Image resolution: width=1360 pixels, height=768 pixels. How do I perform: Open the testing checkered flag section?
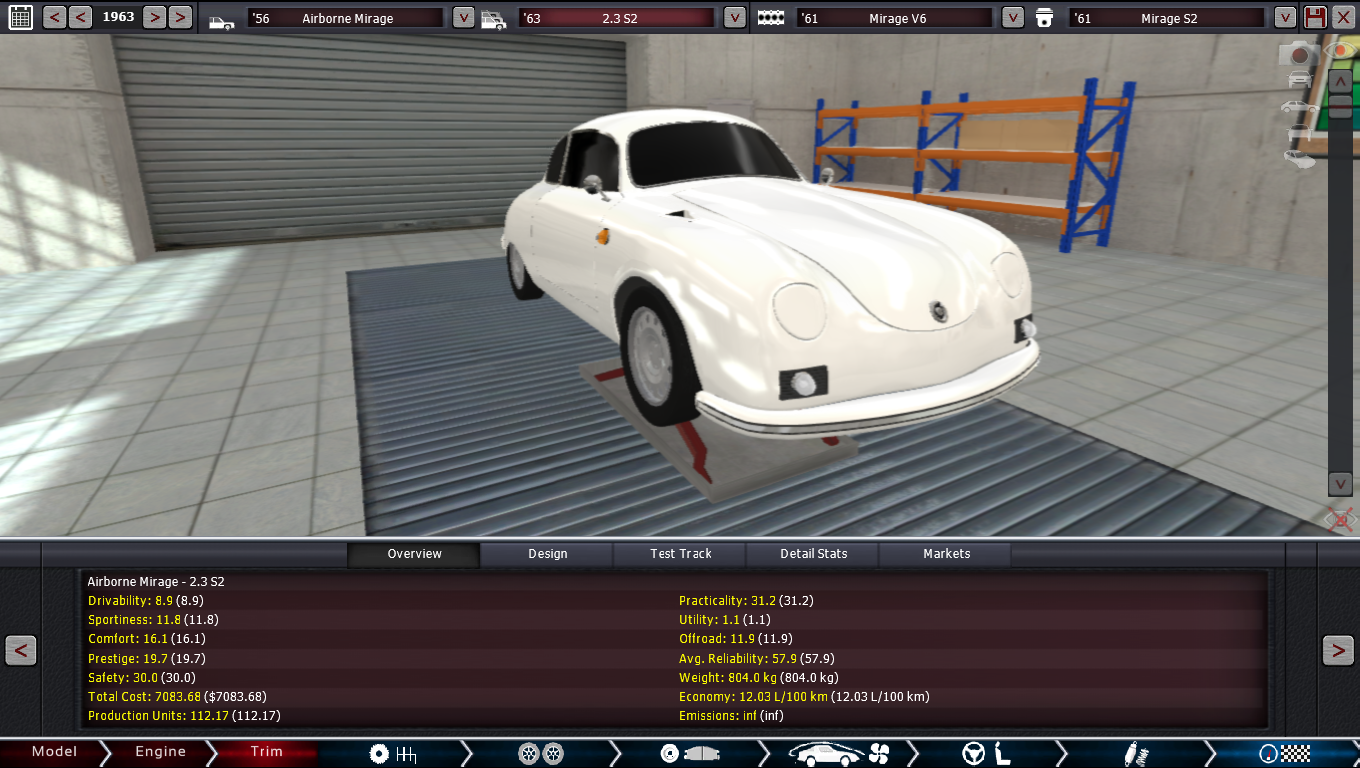pos(1285,753)
